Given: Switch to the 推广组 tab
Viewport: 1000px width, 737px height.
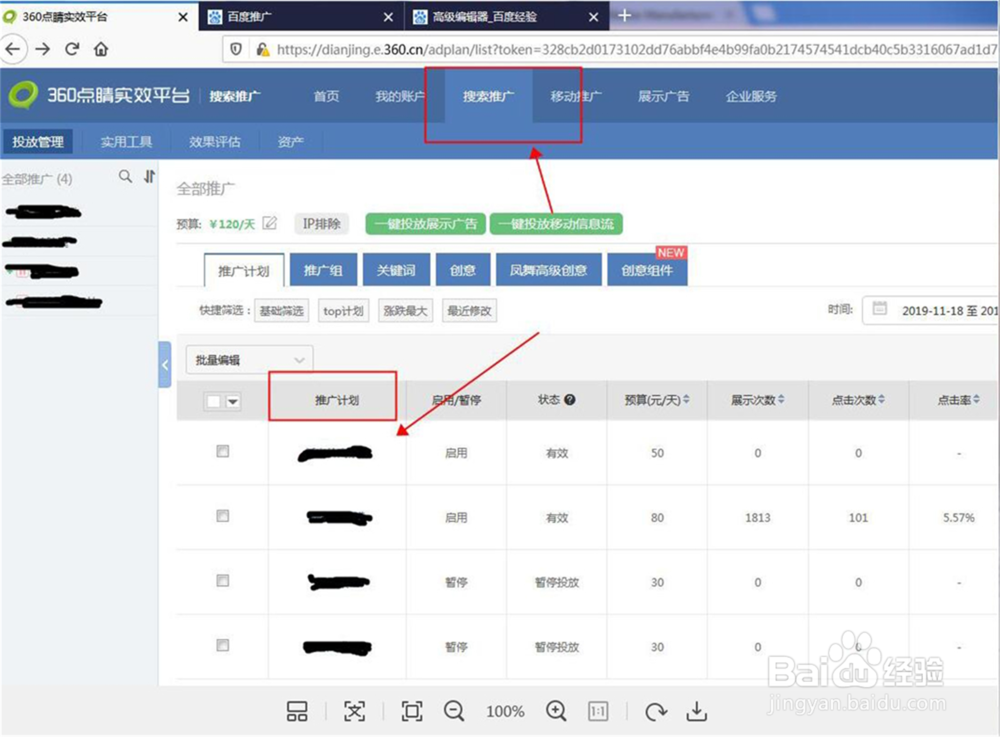Looking at the screenshot, I should click(323, 269).
